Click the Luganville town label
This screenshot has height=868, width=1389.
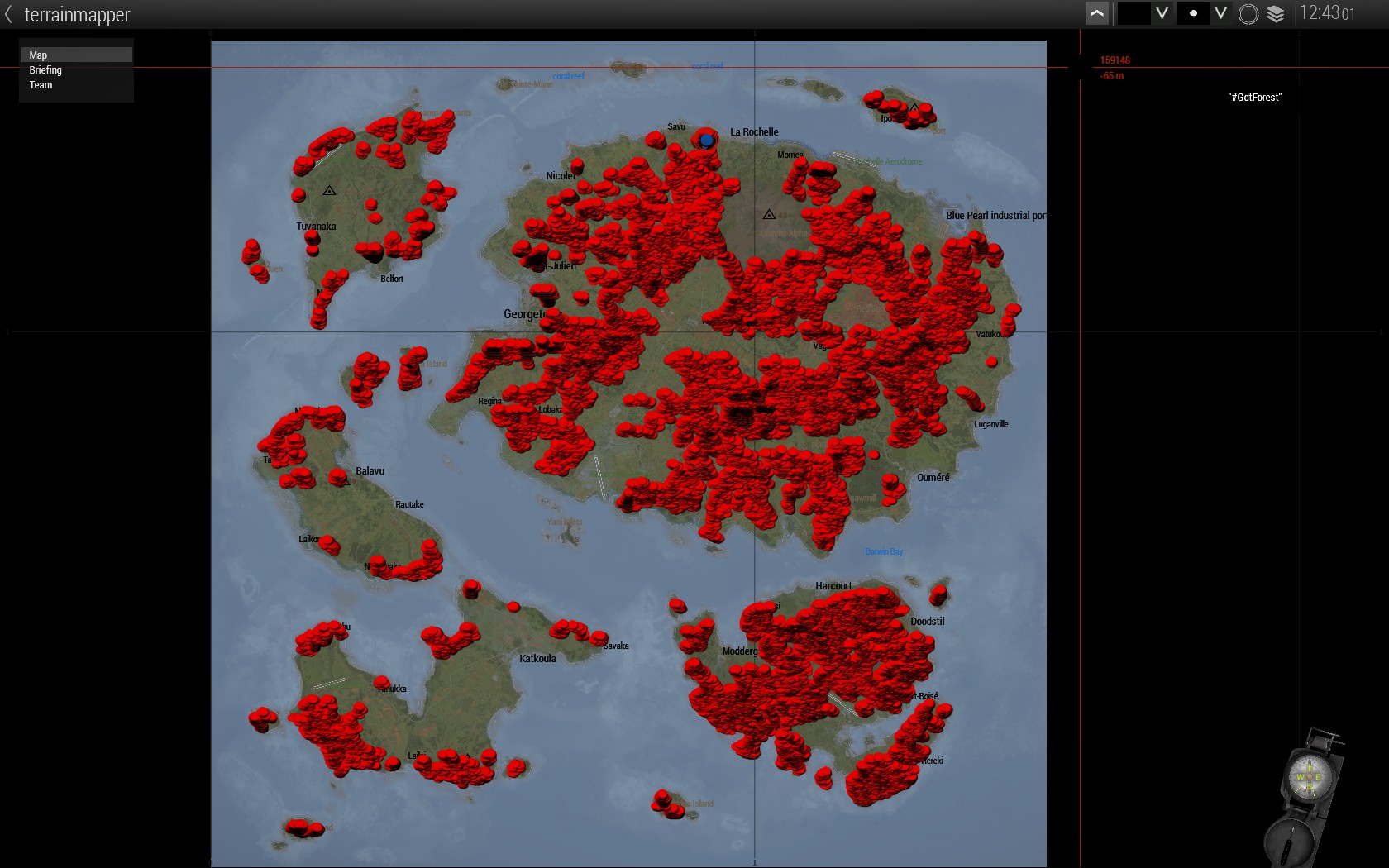(x=991, y=425)
